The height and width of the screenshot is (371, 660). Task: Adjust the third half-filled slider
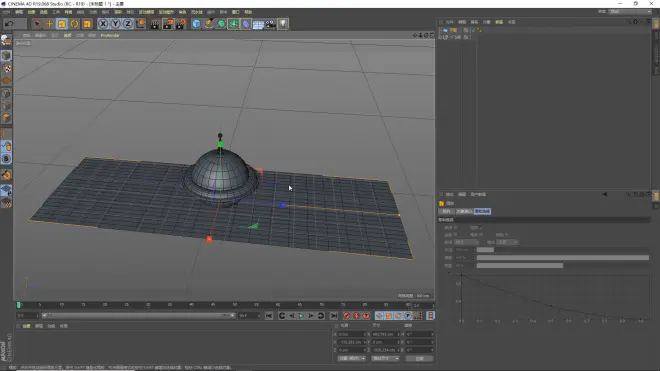(520, 265)
